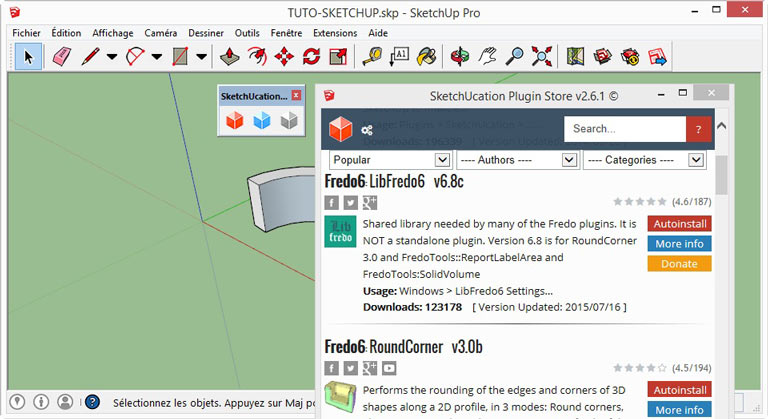Select the Rotate tool
The image size is (768, 419).
(x=312, y=56)
